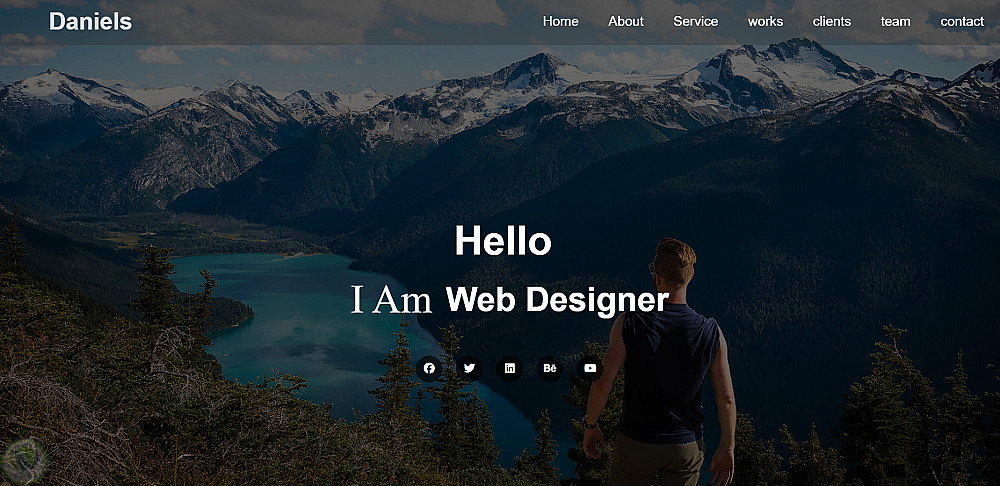Open the About nav link
Screen dimensions: 1000x486
pos(626,22)
